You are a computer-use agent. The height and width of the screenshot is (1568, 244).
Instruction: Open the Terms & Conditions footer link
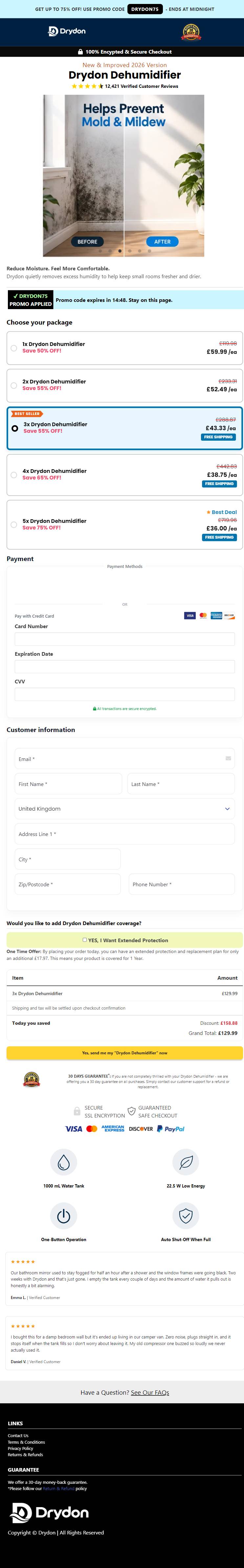(x=26, y=1442)
